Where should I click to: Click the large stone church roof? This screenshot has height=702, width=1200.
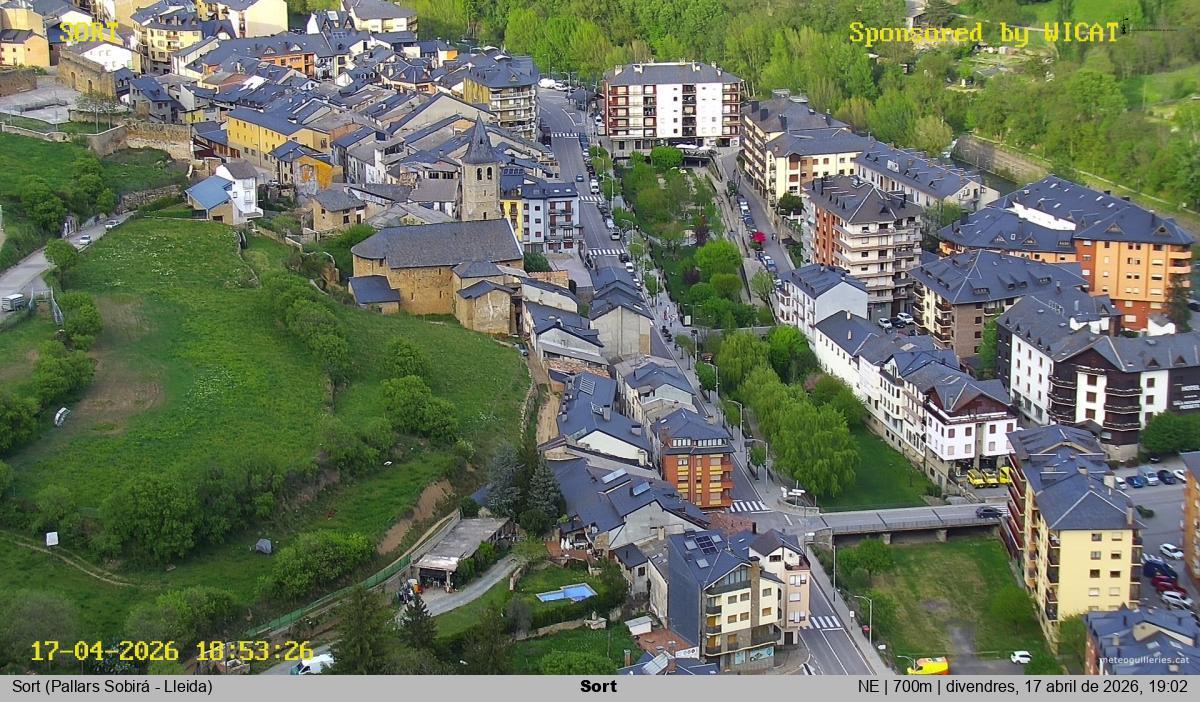coord(438,243)
